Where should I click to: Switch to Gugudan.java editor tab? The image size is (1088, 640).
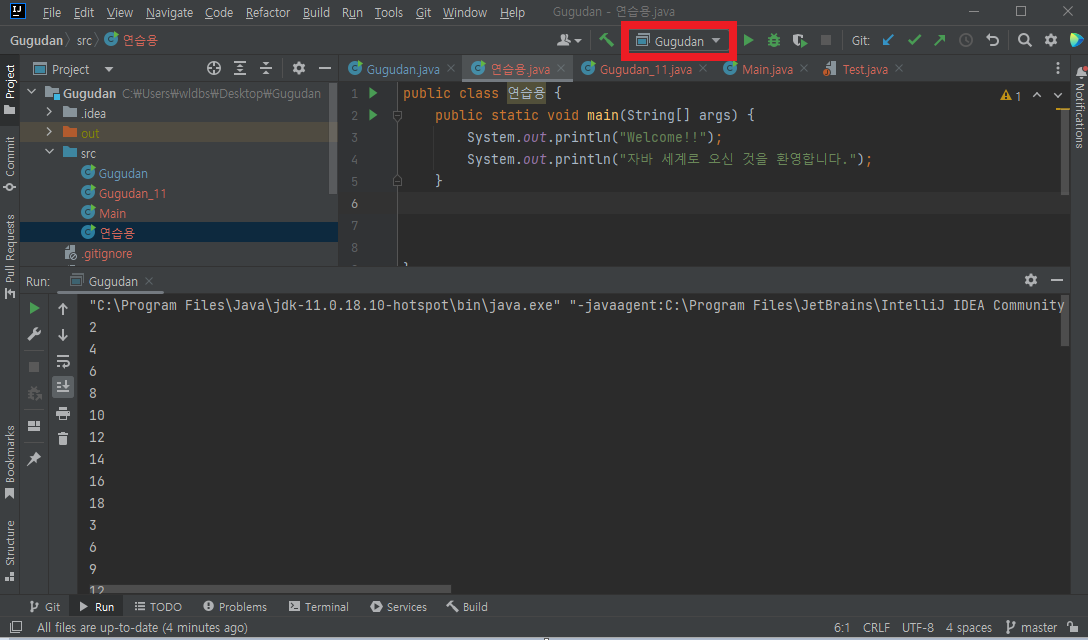pos(402,69)
